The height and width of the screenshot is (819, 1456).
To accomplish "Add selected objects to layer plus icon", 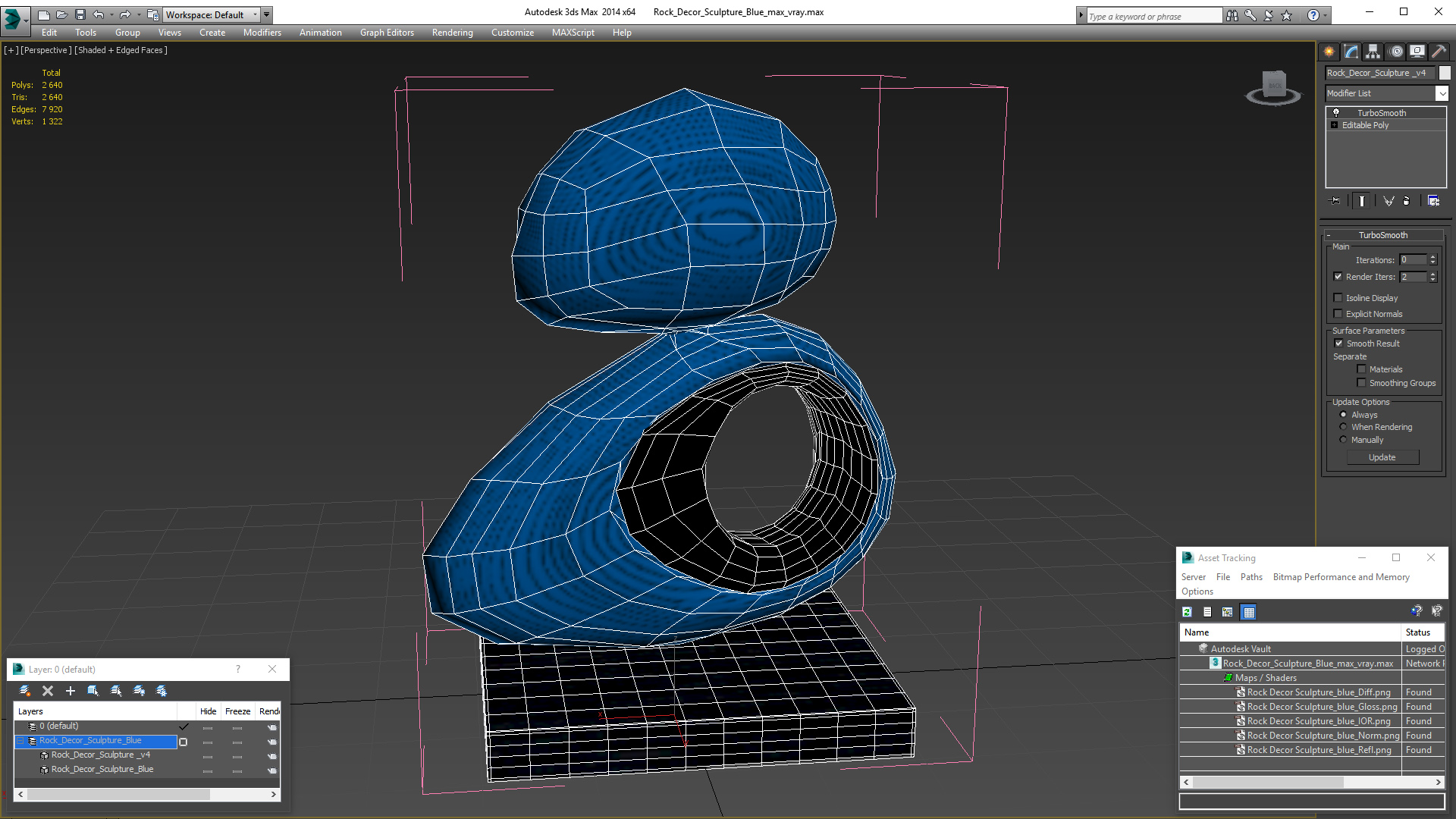I will (71, 691).
